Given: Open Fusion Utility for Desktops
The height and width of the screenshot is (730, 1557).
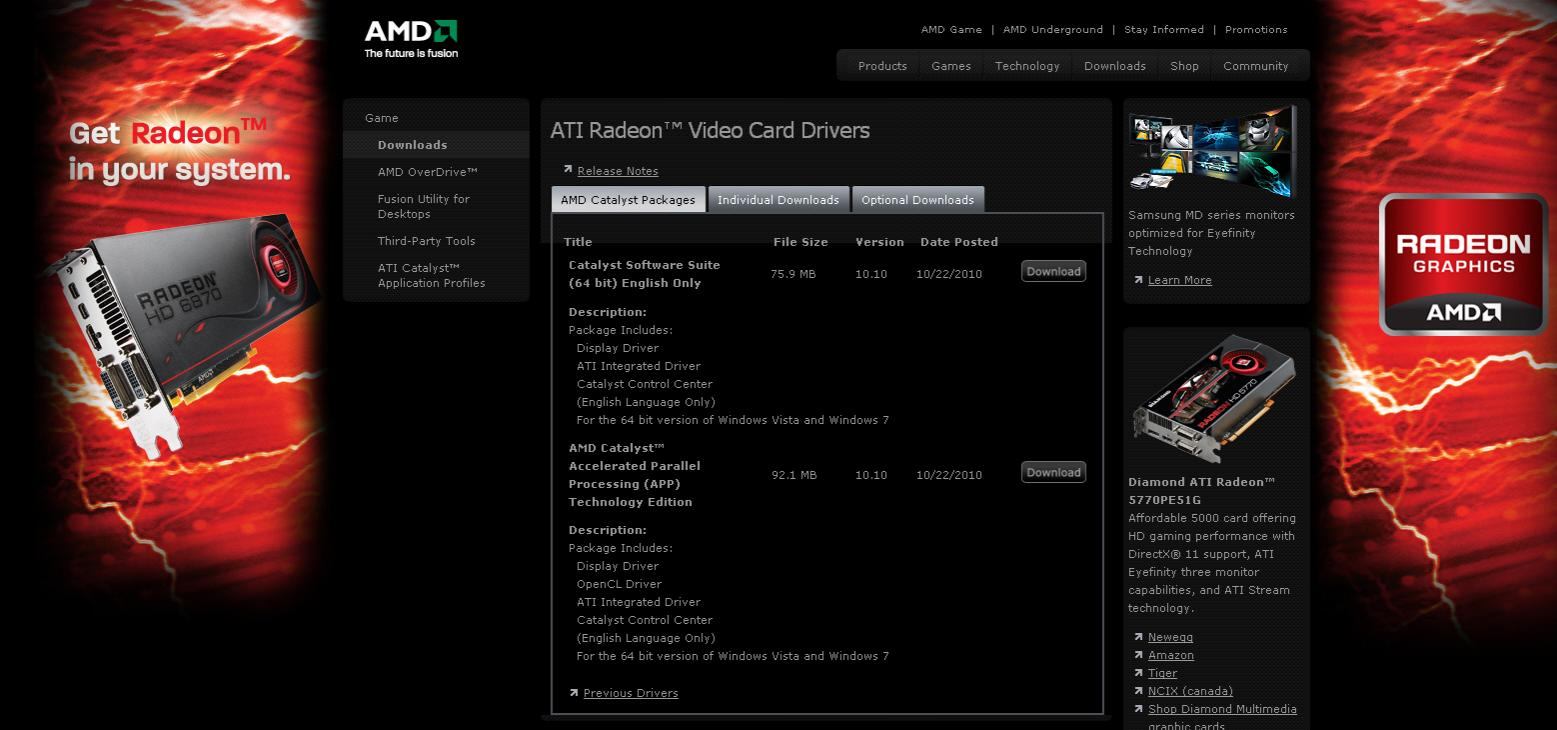Looking at the screenshot, I should click(423, 206).
